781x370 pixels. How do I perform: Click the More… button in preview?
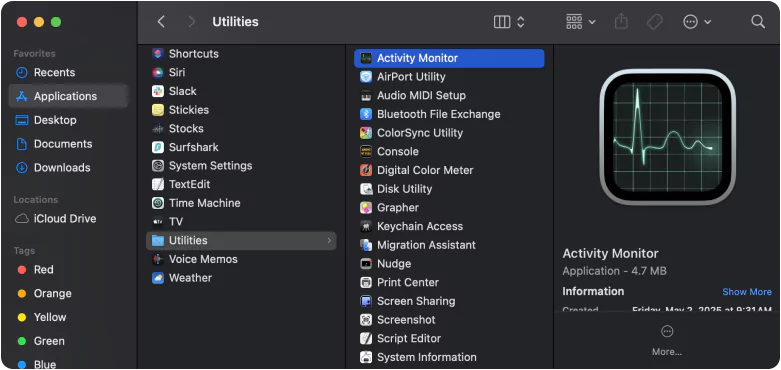click(667, 341)
